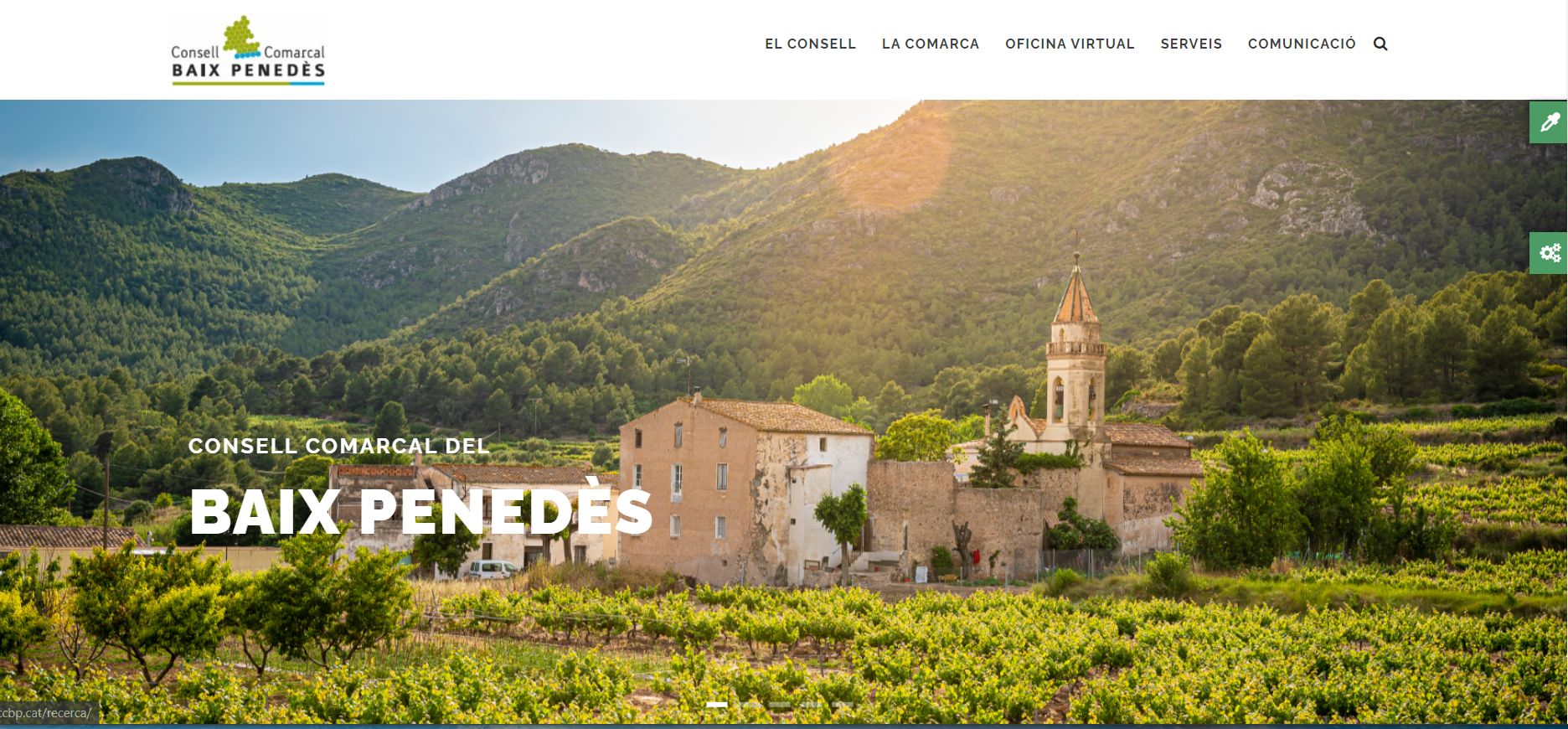Open the EL CONSELL menu
Screen dimensions: 1568x729
point(810,44)
